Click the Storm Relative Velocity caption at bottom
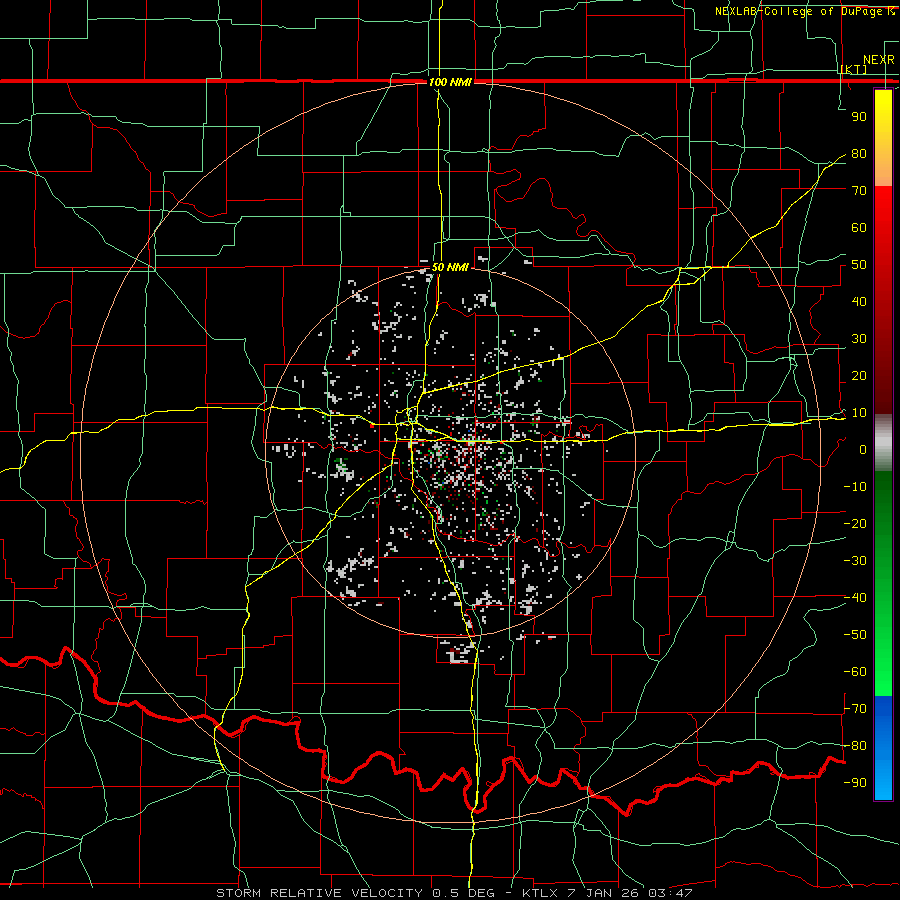900x900 pixels. click(x=454, y=893)
